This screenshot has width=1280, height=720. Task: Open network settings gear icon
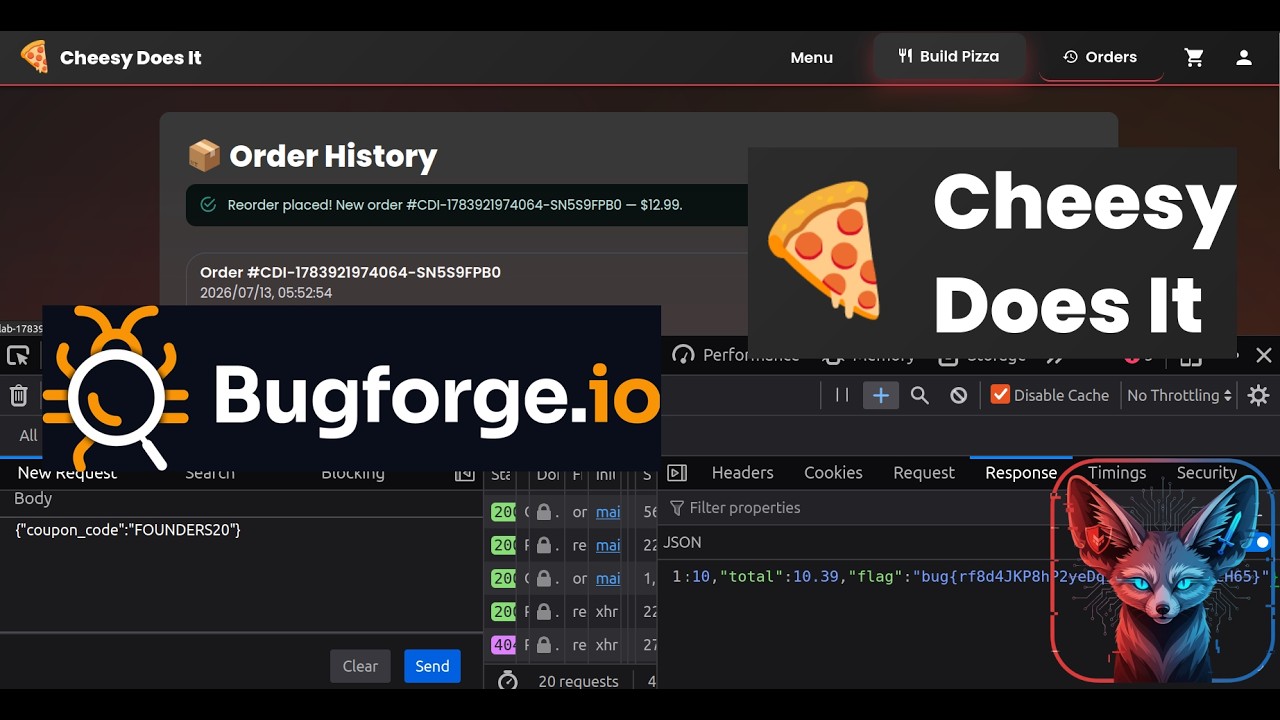pyautogui.click(x=1258, y=395)
